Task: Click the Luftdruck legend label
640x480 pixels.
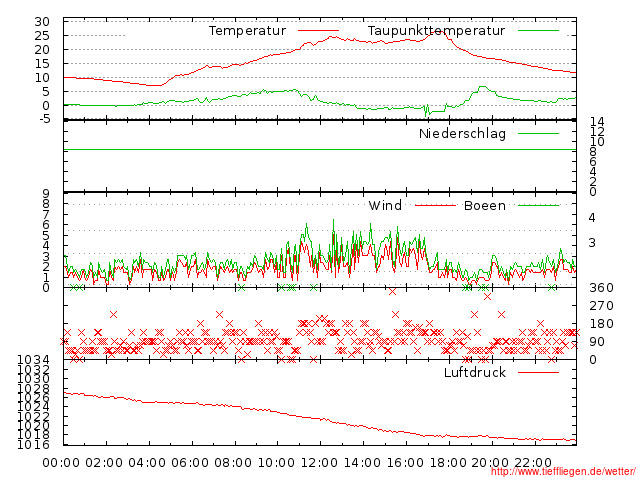Action: (475, 372)
